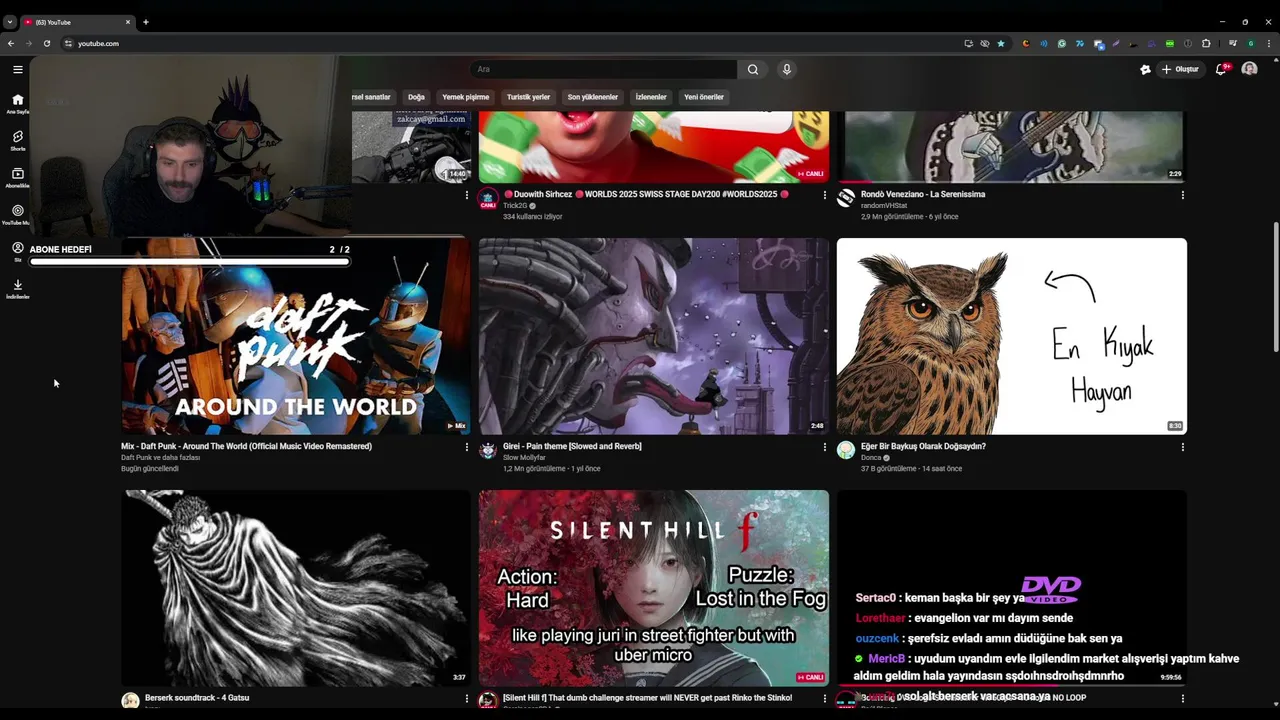
Task: Open Daft Punk Around The World title
Action: [x=246, y=446]
